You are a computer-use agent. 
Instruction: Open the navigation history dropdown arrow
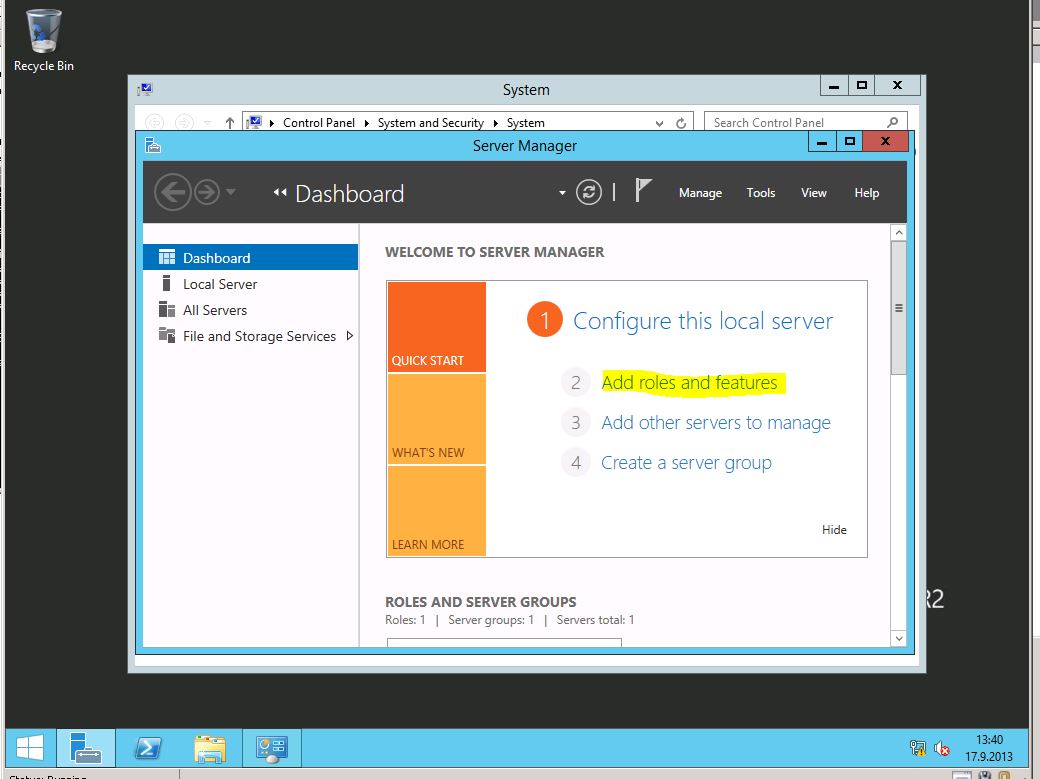[x=231, y=192]
